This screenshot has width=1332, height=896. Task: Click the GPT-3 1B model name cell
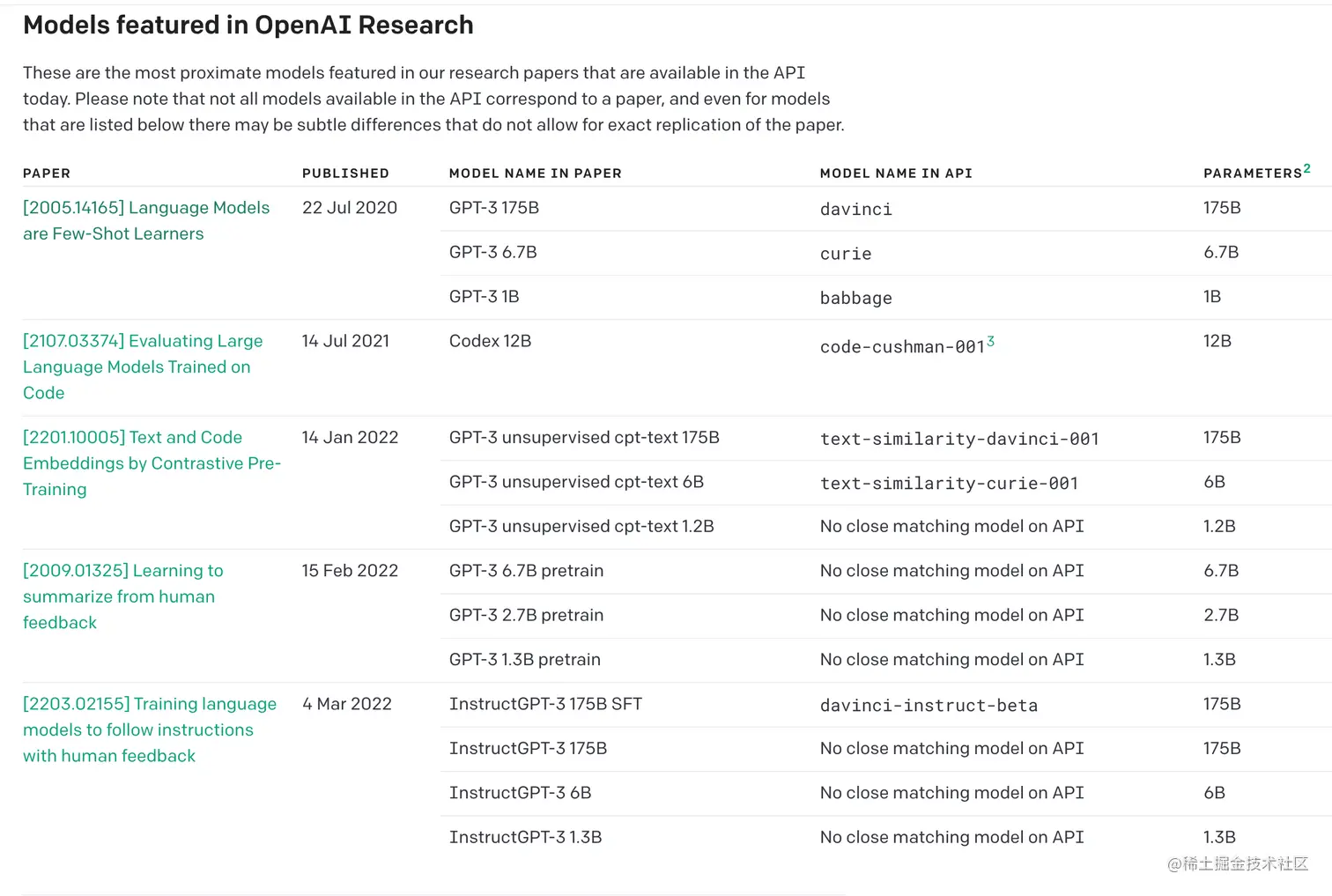click(485, 297)
